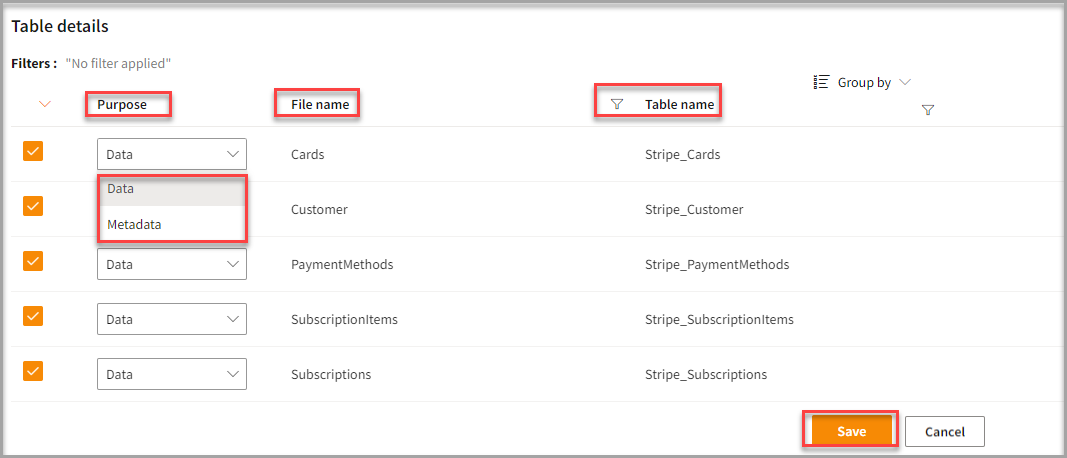Toggle the Subscriptions row checkbox
The width and height of the screenshot is (1067, 458).
[x=33, y=371]
